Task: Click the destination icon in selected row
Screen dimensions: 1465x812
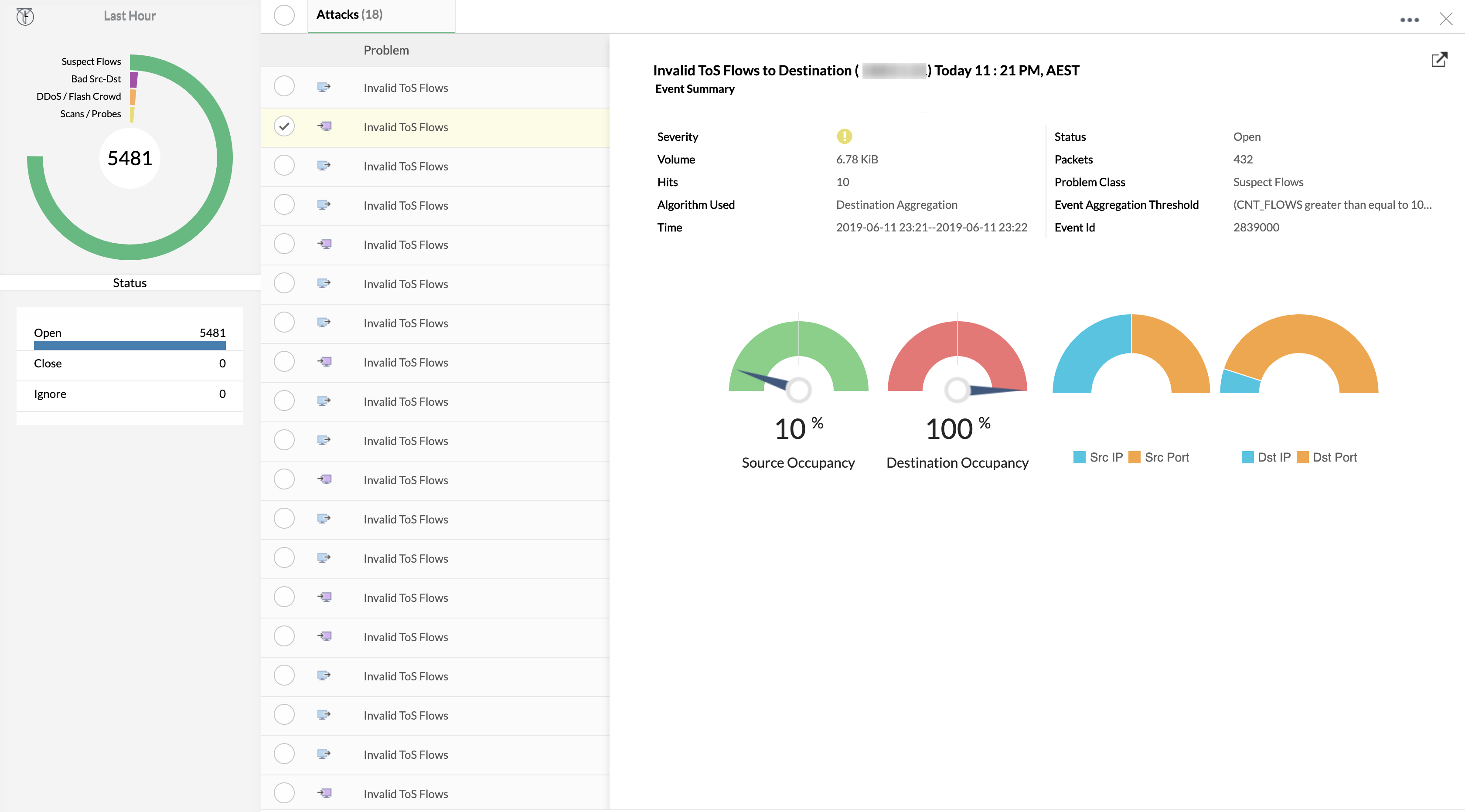Action: coord(324,127)
